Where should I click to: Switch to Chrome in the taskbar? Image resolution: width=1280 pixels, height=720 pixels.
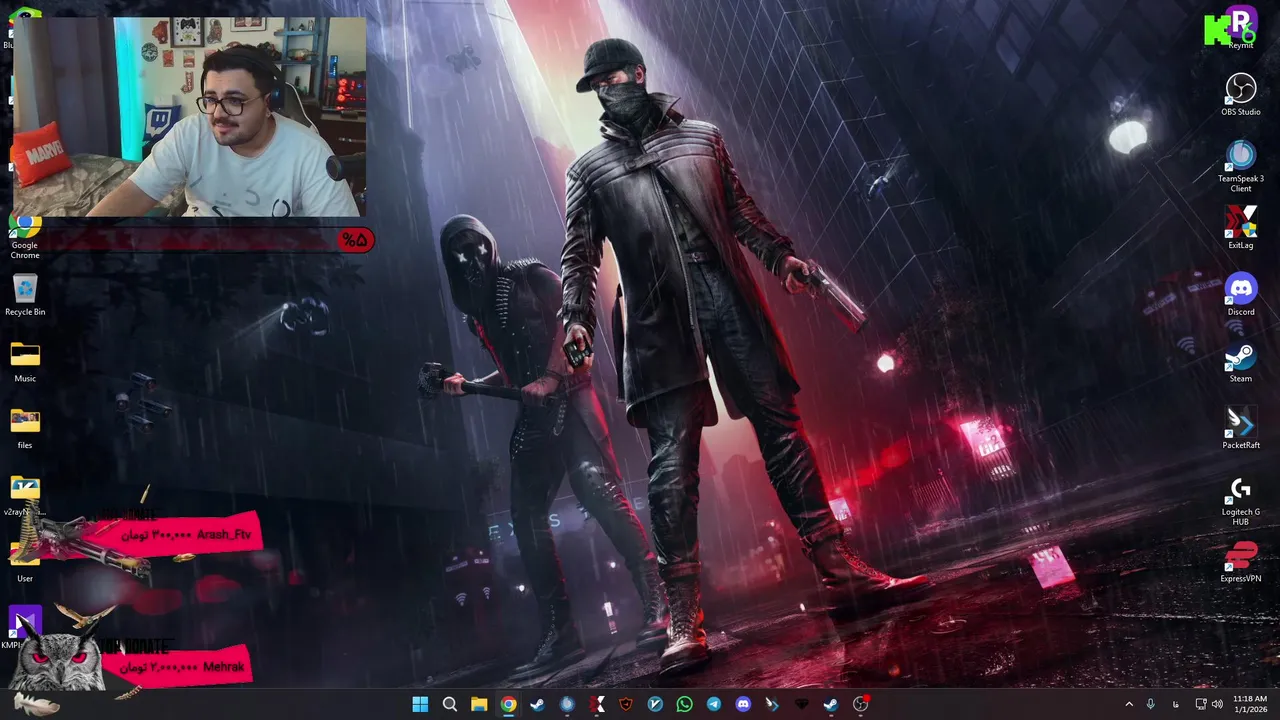point(508,704)
